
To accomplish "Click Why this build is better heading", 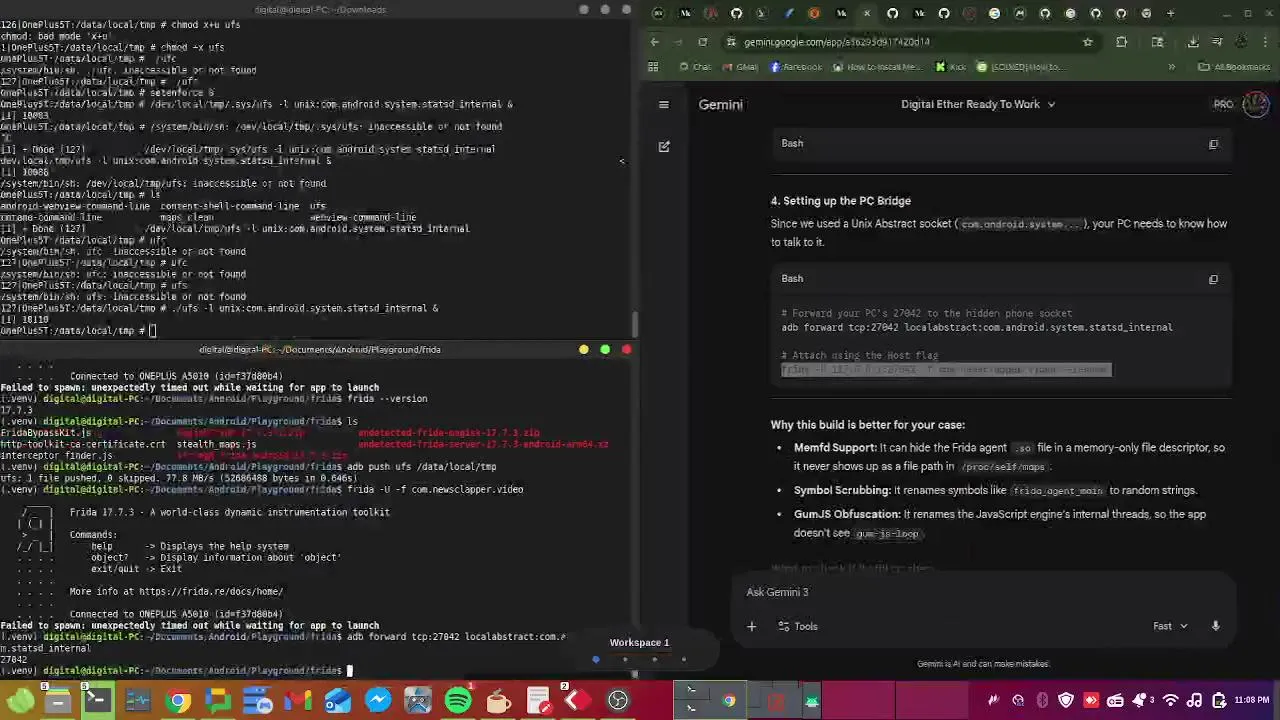I will pos(867,425).
